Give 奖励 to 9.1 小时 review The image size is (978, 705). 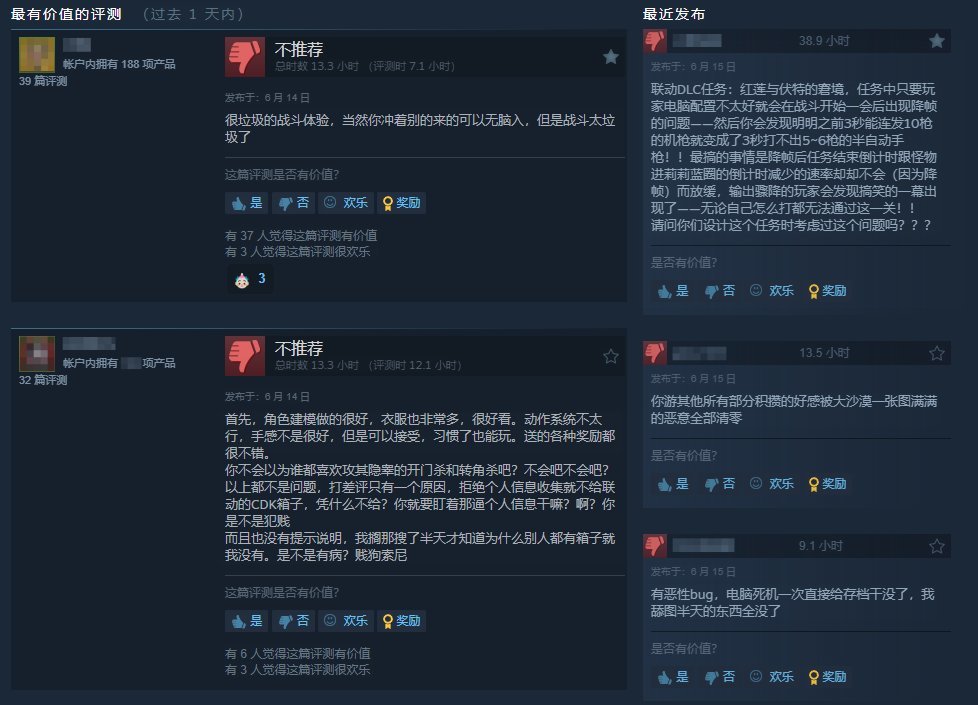828,677
